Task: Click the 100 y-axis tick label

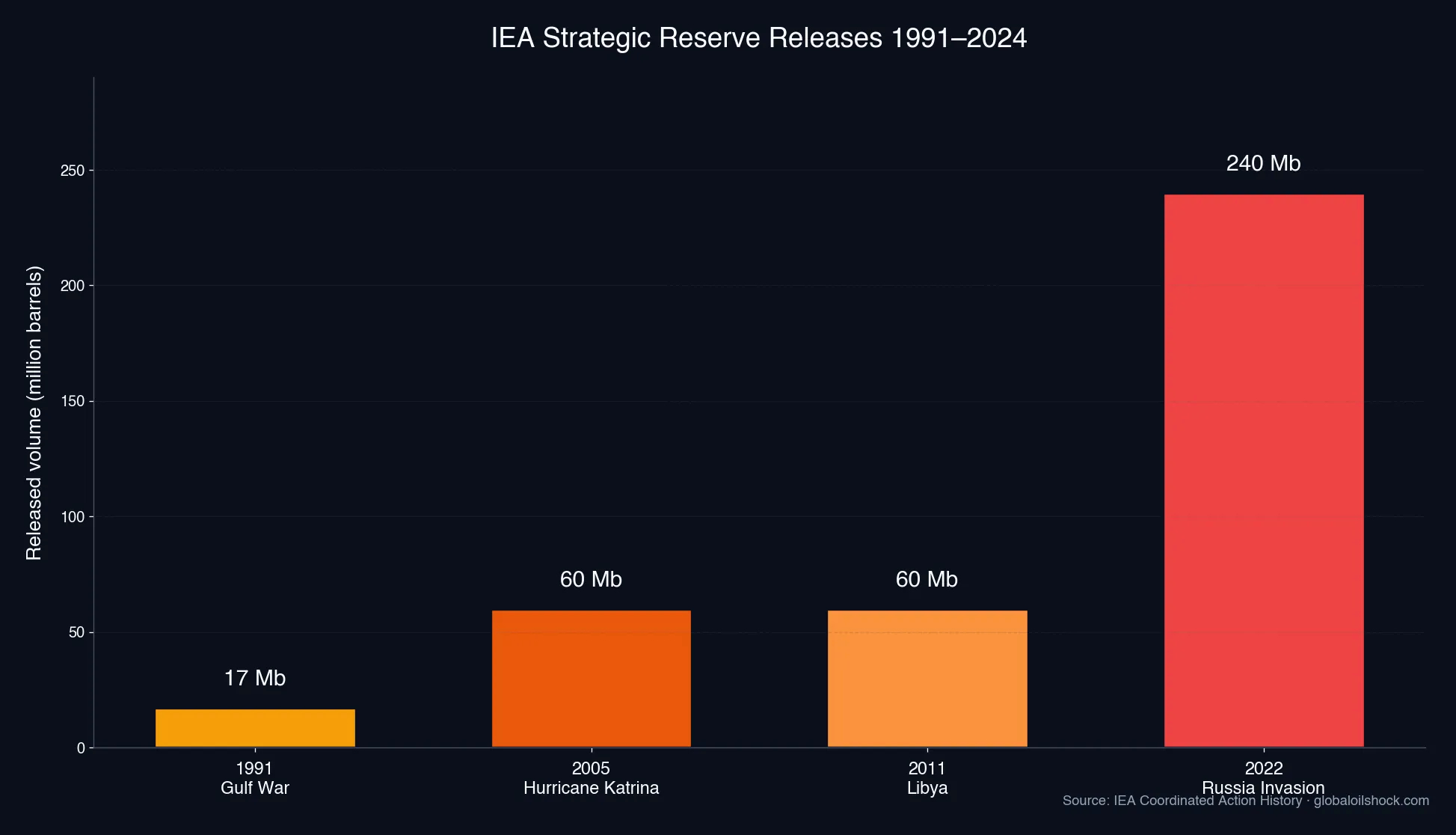Action: click(73, 517)
